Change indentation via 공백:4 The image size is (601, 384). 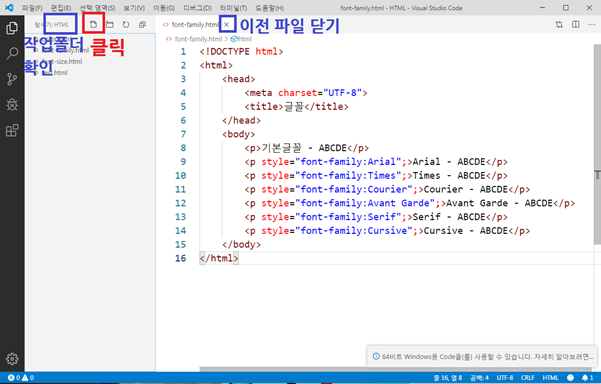(479, 377)
